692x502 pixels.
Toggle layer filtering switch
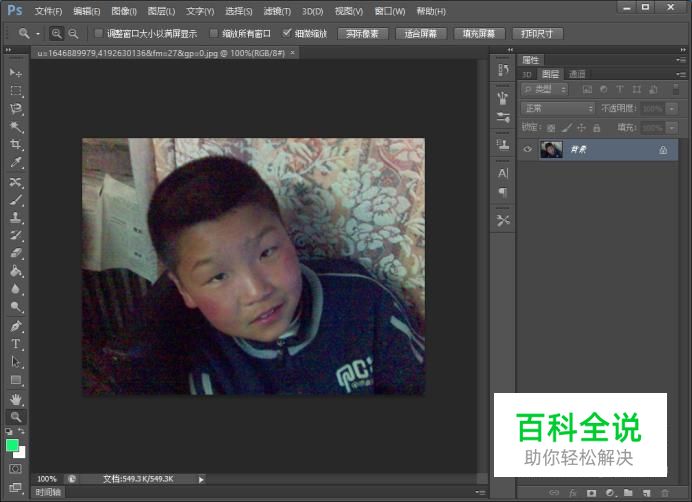tap(676, 89)
